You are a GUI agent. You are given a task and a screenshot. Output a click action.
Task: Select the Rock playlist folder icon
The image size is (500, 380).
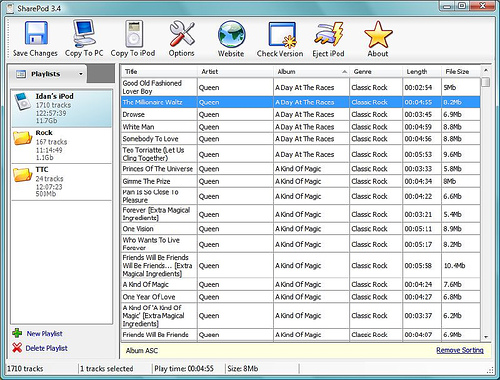(23, 138)
